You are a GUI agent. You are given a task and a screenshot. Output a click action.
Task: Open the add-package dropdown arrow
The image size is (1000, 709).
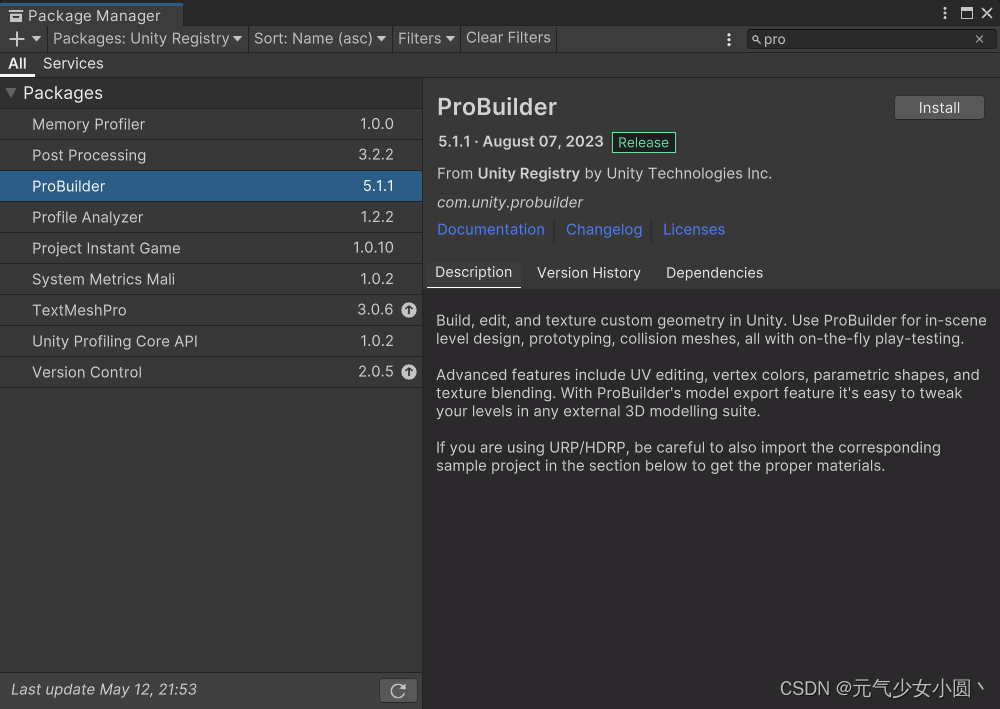click(36, 39)
